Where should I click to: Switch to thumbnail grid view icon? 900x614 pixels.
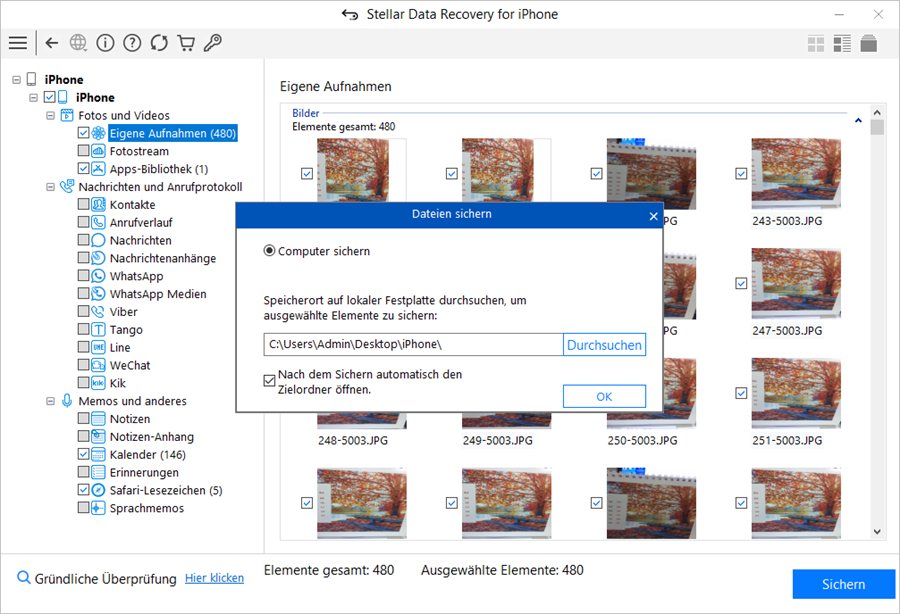click(816, 44)
